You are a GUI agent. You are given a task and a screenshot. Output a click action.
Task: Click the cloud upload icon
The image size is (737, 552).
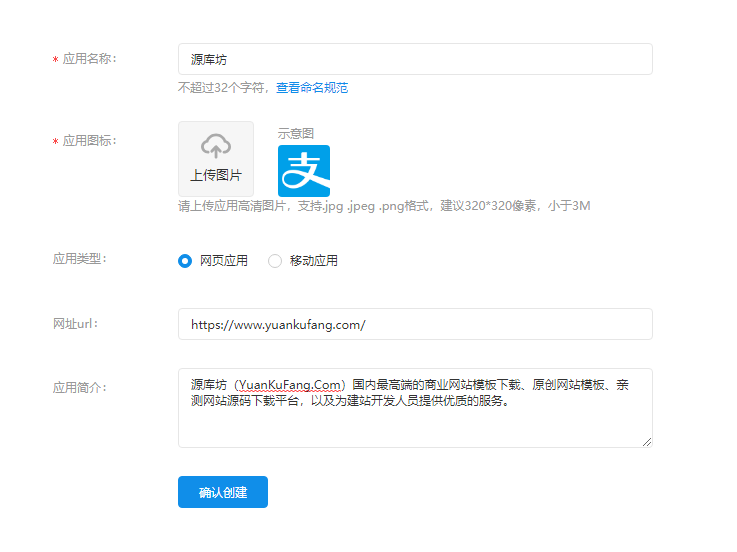(216, 146)
